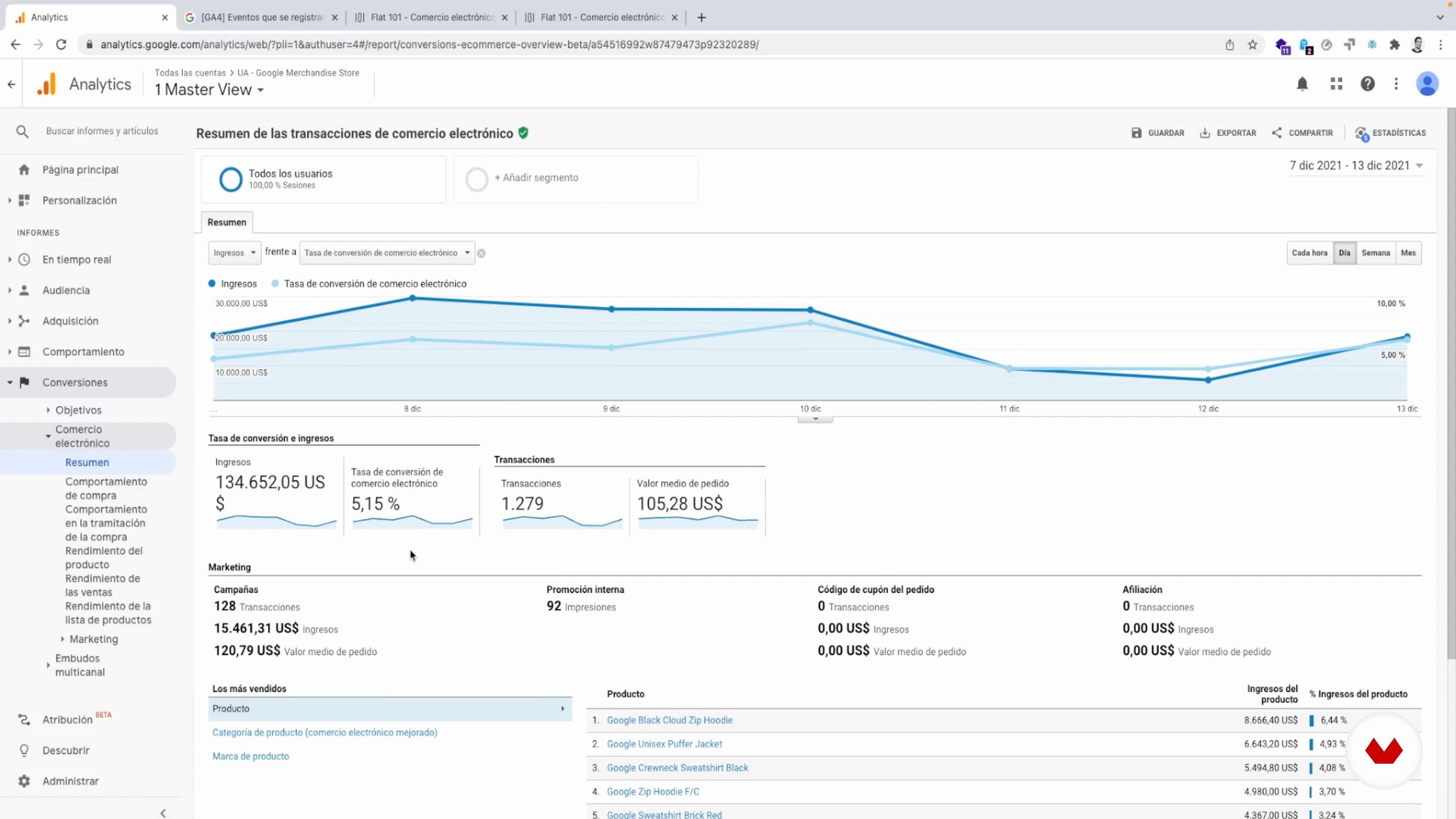Click the Buscar informes y artículos field
This screenshot has height=819, width=1456.
(x=102, y=131)
